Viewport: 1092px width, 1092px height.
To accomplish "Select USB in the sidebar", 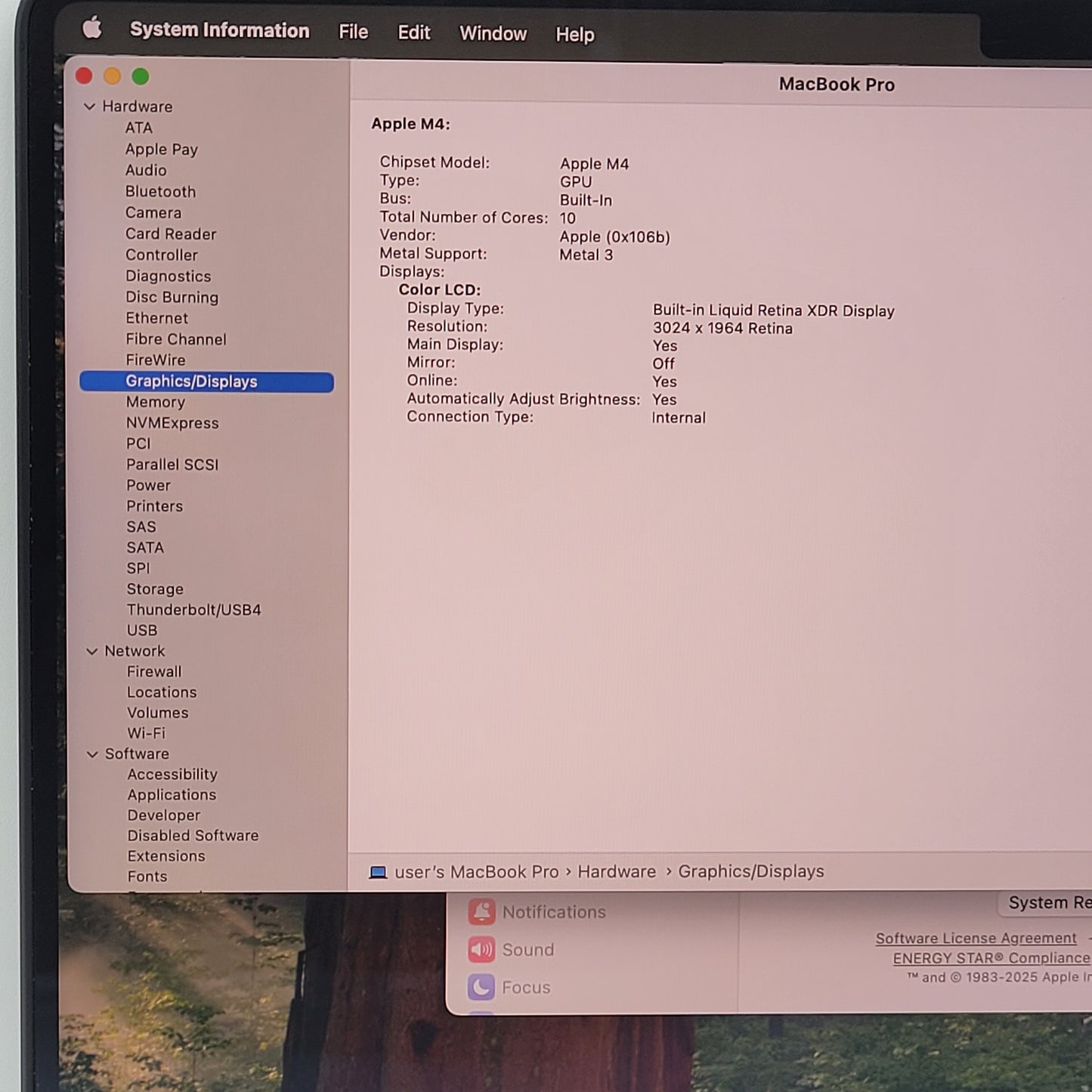I will (142, 630).
